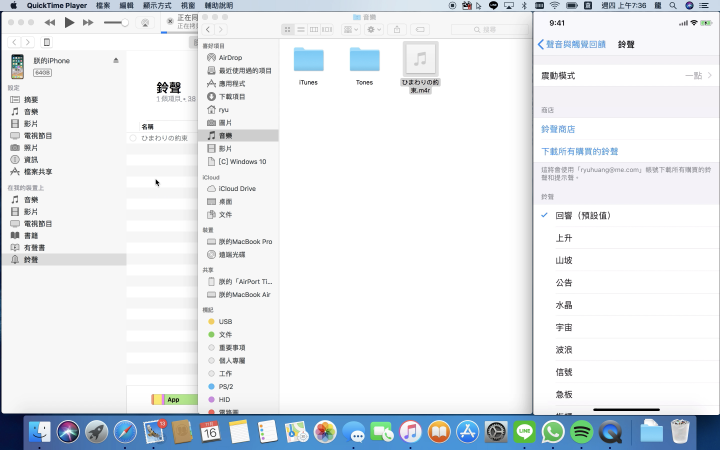The image size is (720, 450).
Task: Open 檔案 menu in menu bar
Action: (x=103, y=6)
